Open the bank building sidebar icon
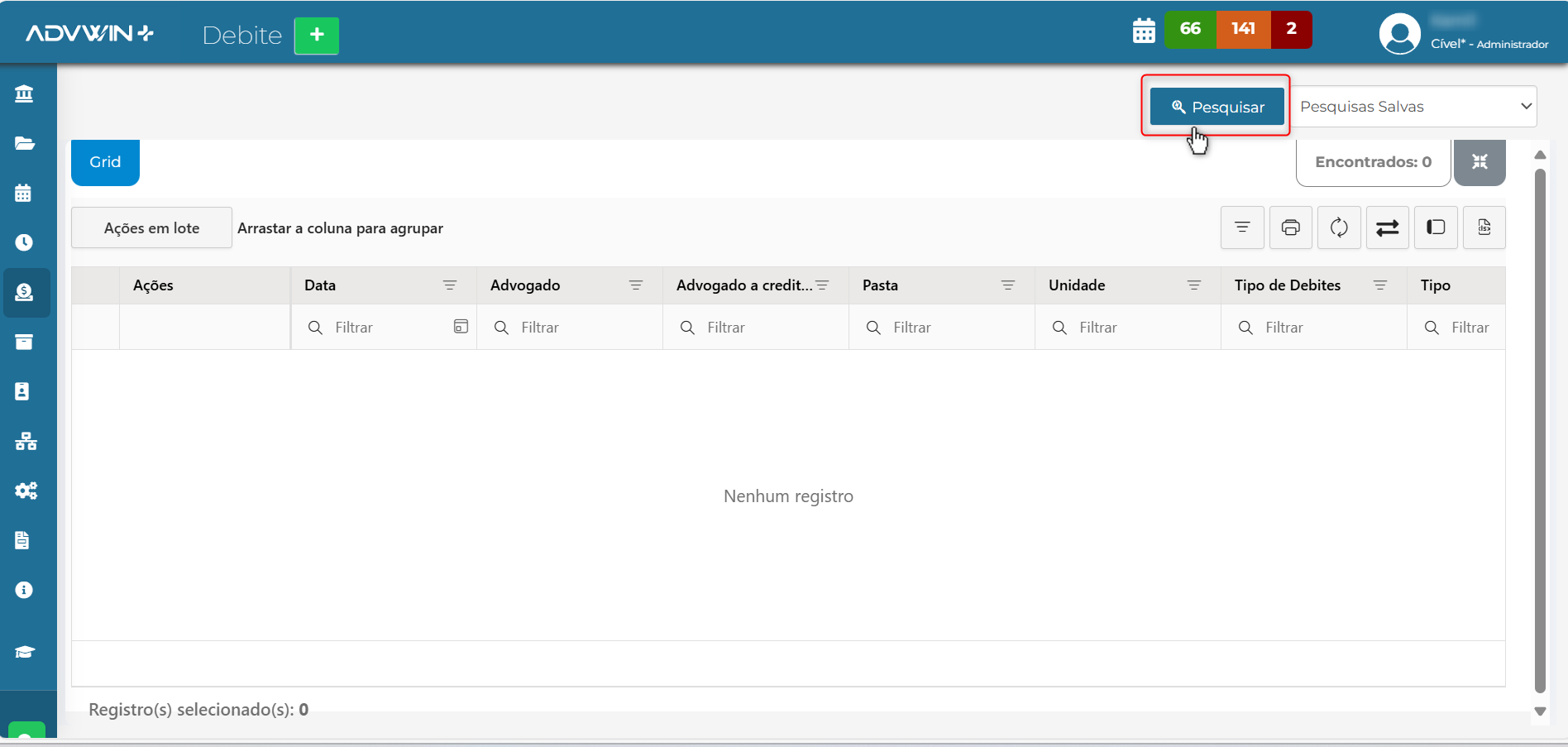The height and width of the screenshot is (747, 1568). pyautogui.click(x=24, y=93)
